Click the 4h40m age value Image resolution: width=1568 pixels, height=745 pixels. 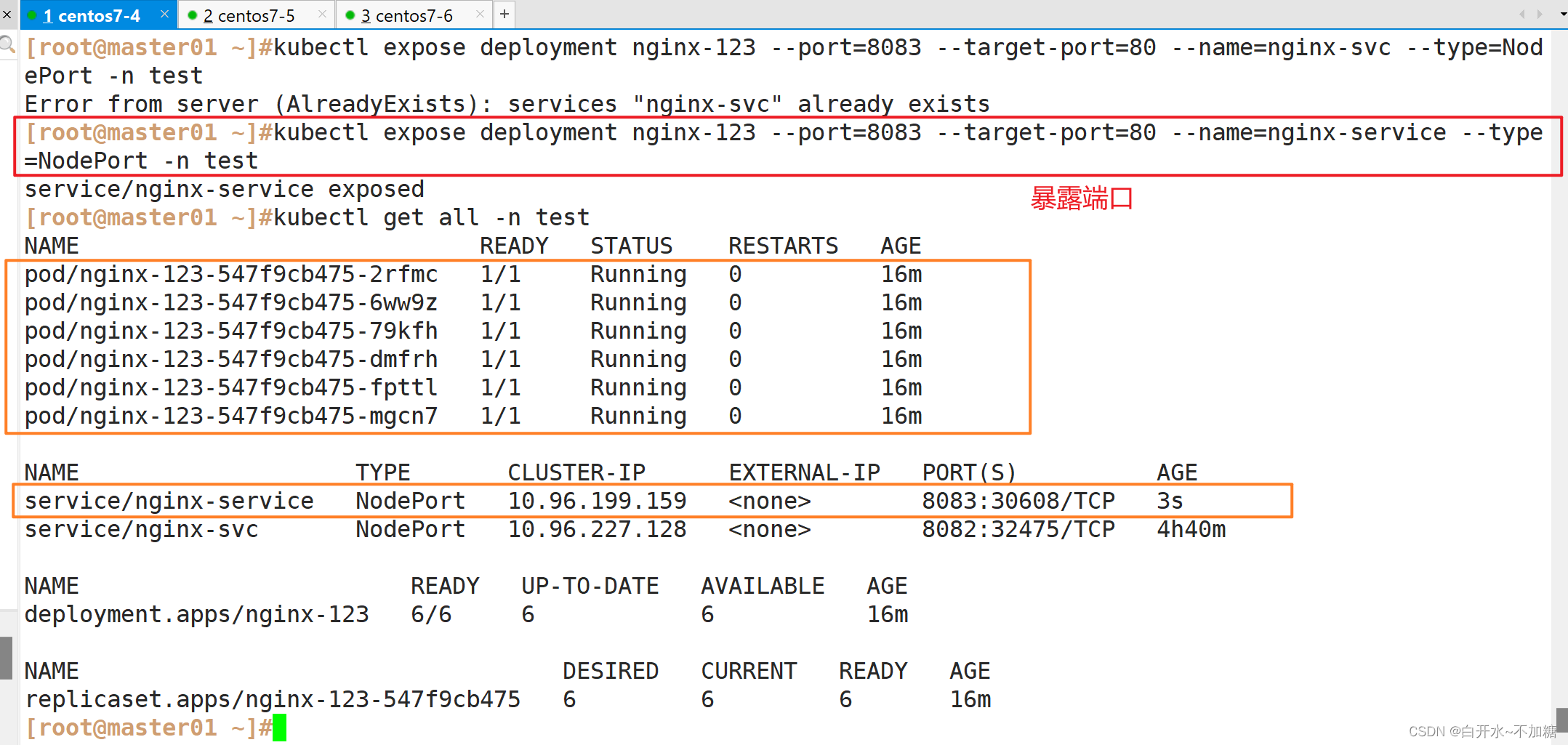tap(1191, 529)
